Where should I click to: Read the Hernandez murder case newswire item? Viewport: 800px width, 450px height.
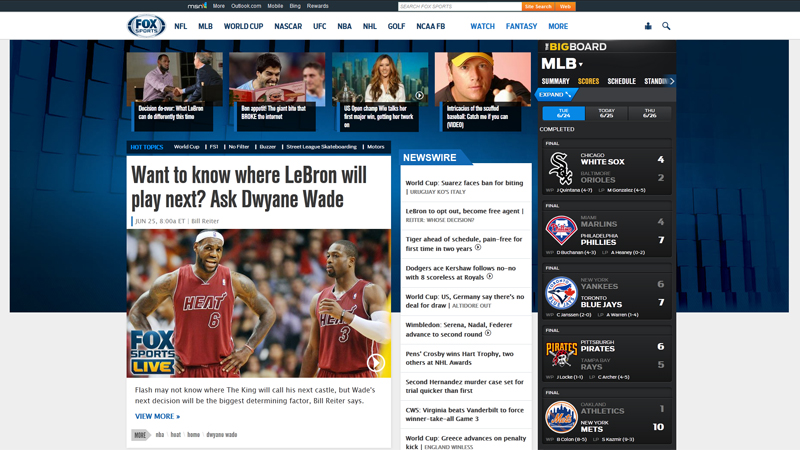click(464, 386)
